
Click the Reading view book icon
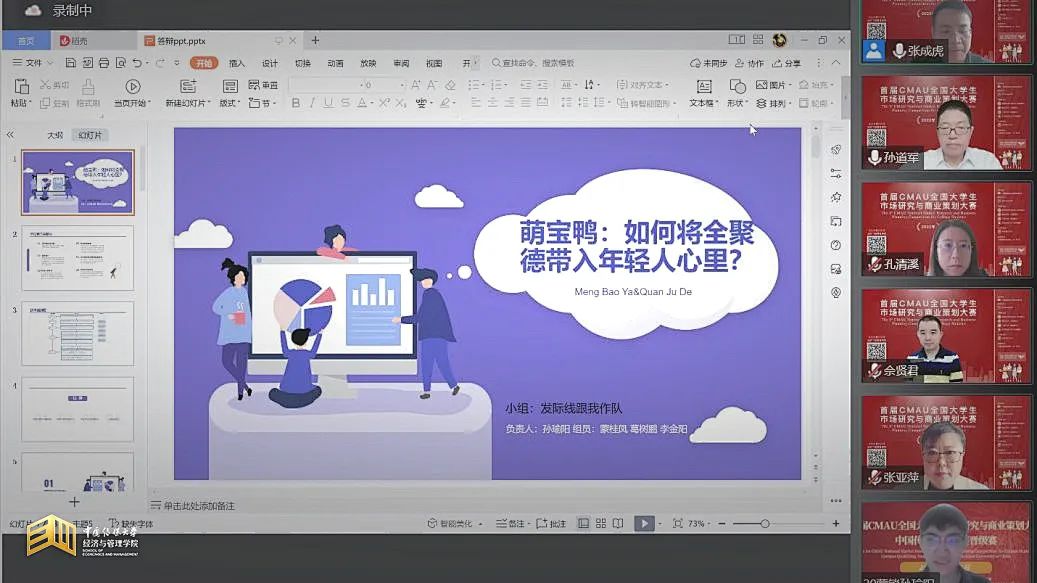tap(618, 524)
